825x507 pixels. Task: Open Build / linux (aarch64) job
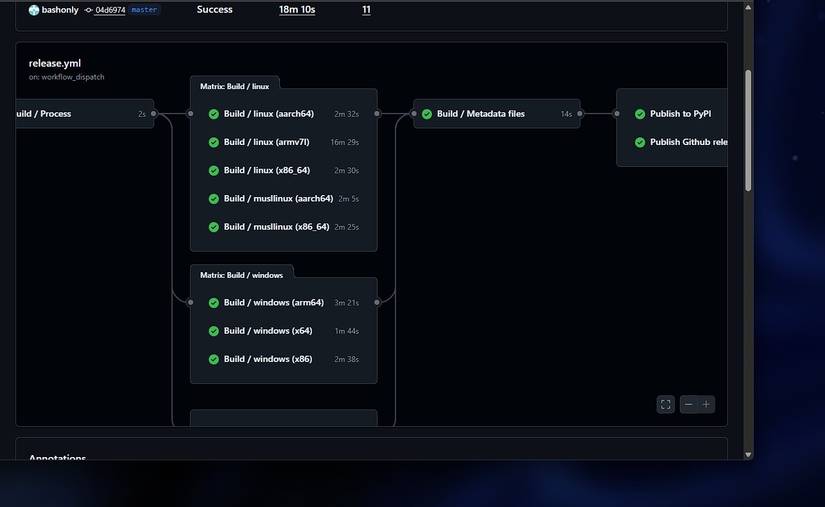click(x=284, y=114)
